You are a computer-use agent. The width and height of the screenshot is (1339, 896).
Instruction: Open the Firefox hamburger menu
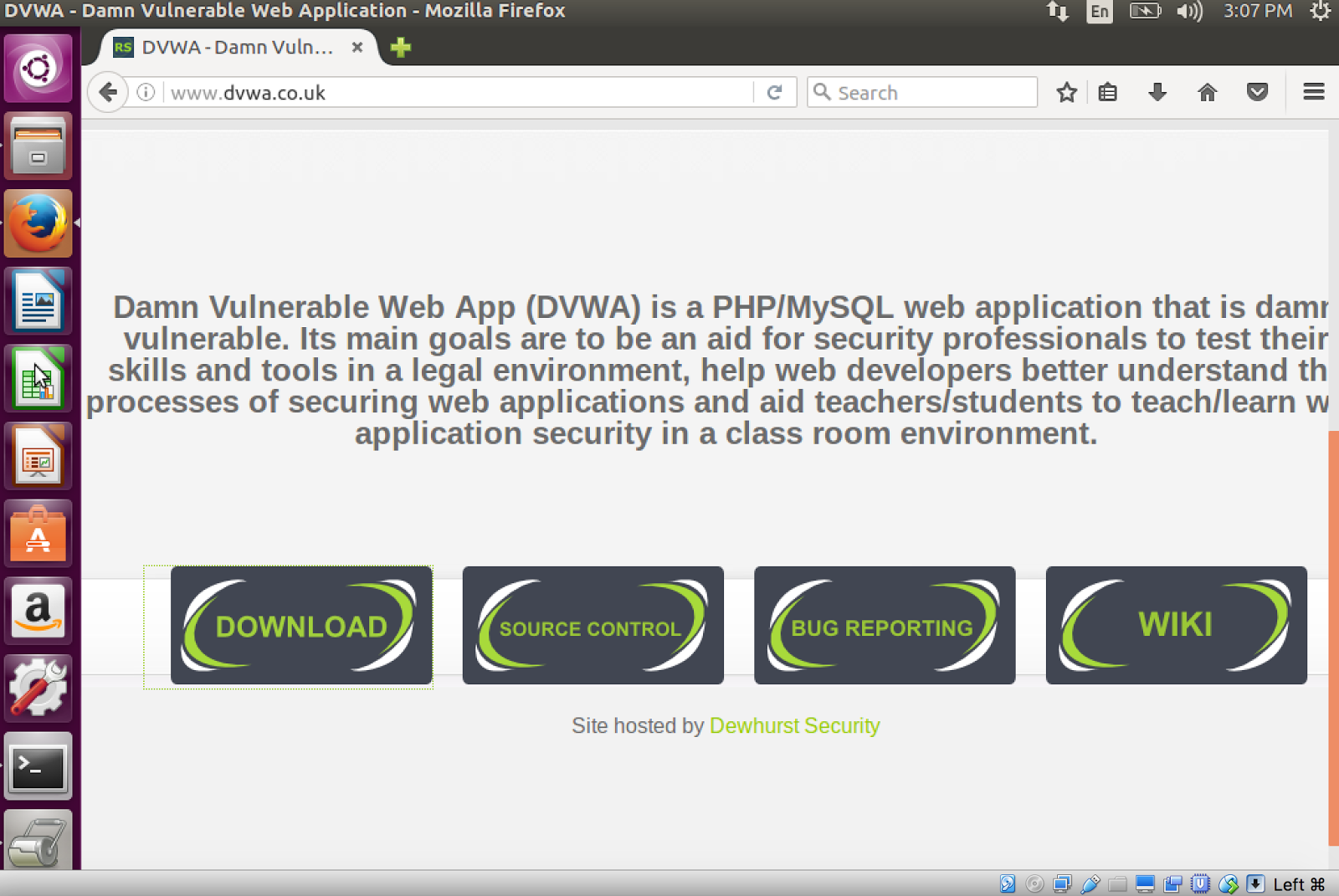click(1312, 92)
